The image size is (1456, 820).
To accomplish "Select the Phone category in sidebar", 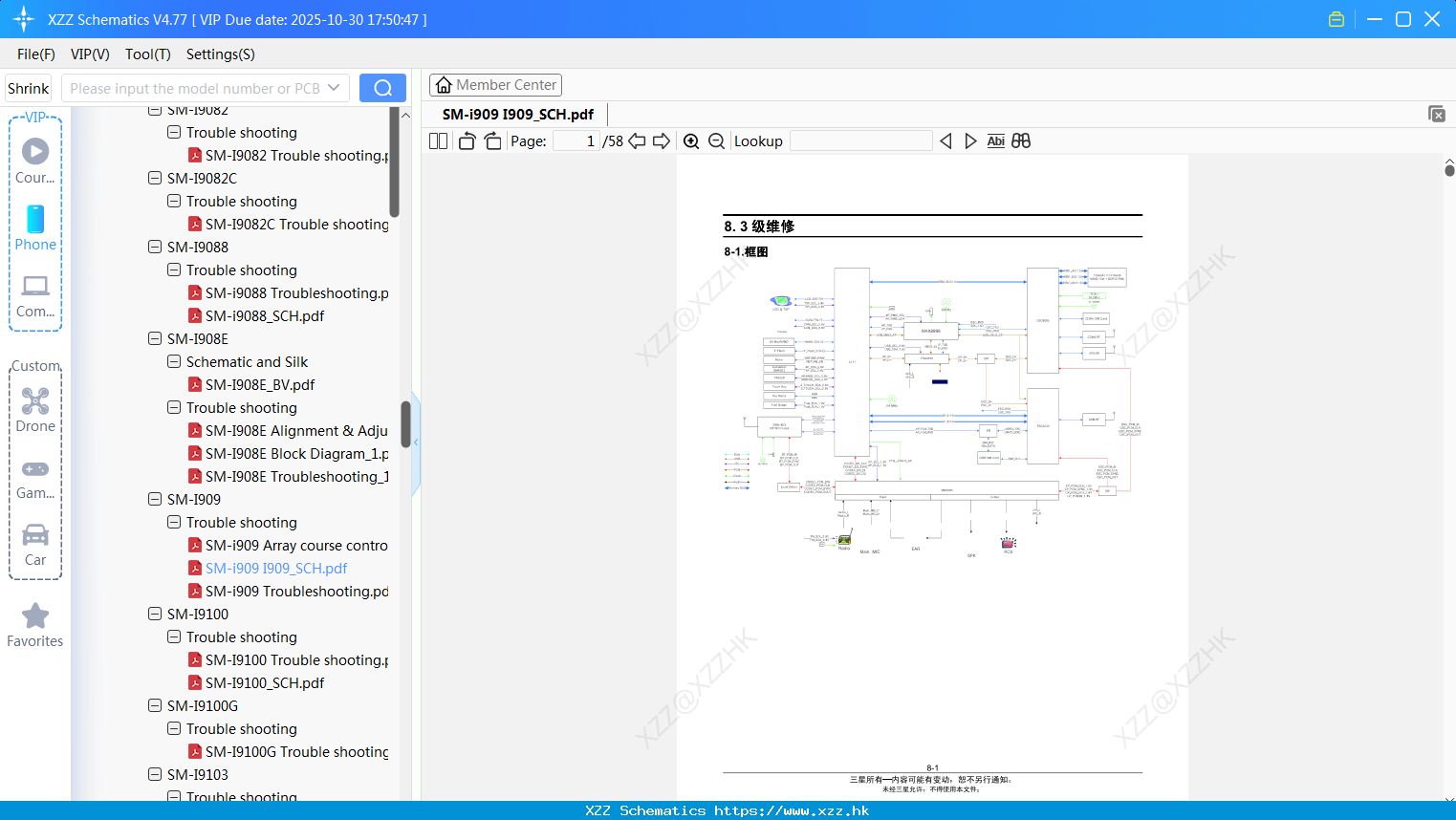I will point(35,228).
